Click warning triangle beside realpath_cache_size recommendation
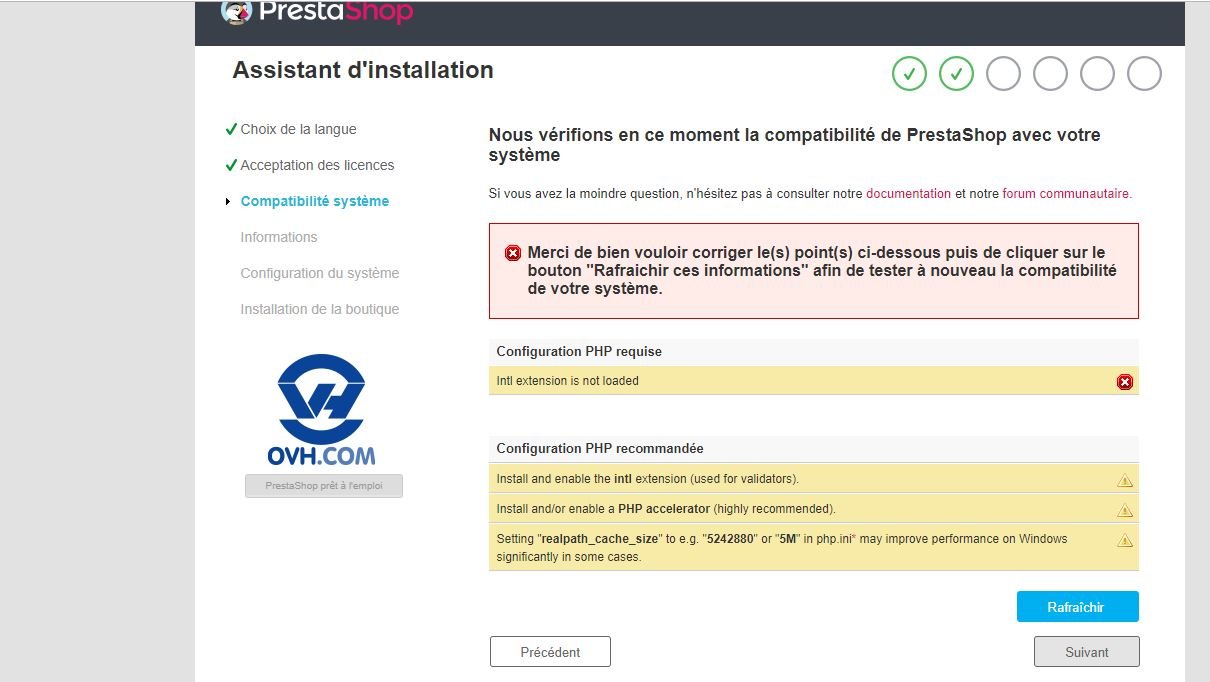Screen dimensions: 1210x682 pyautogui.click(x=1125, y=540)
